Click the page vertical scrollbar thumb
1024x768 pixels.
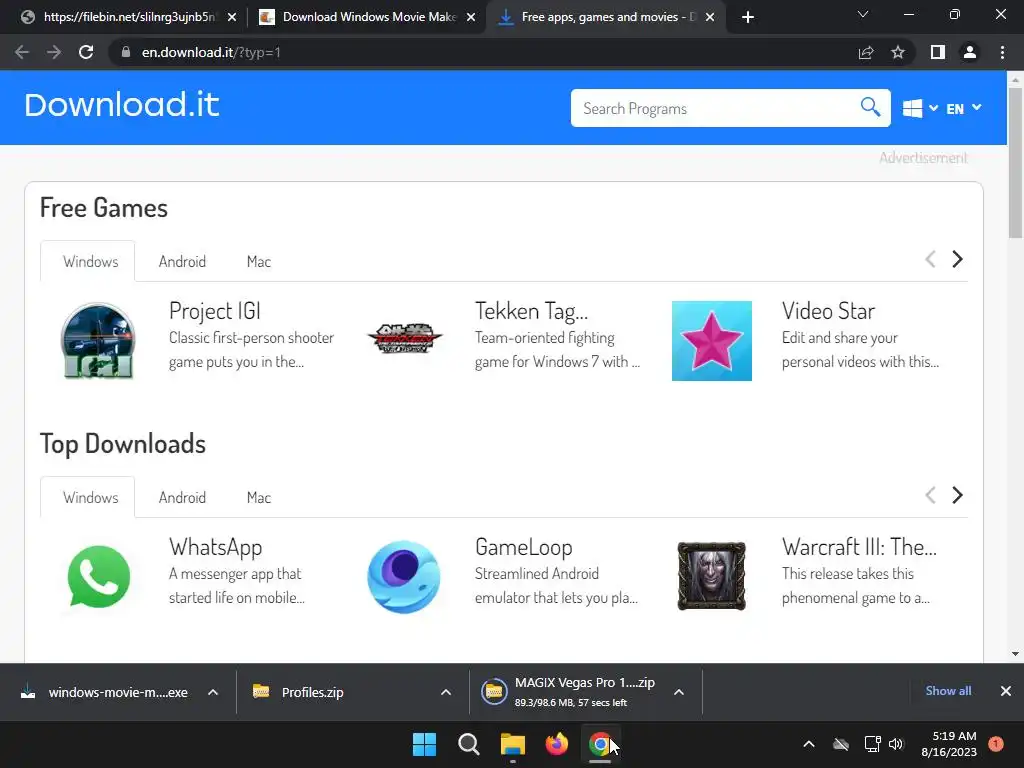pos(1015,163)
